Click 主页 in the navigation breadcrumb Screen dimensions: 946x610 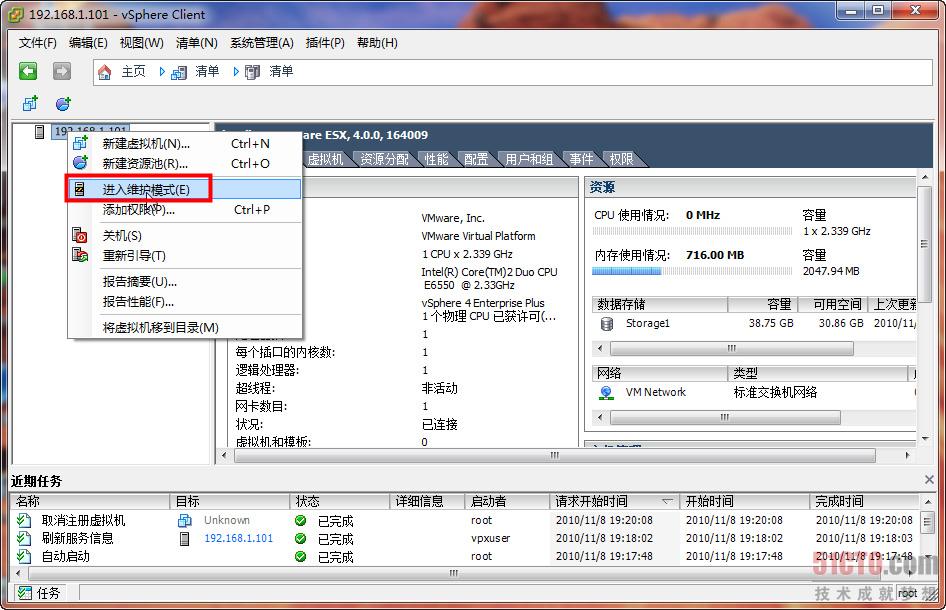click(133, 72)
